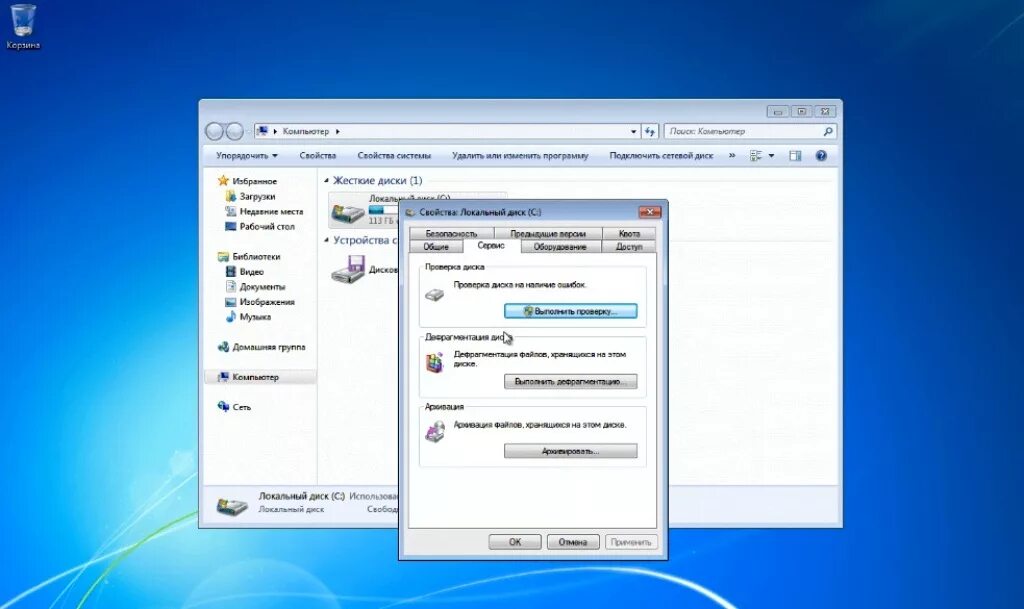Collapse the Жесткие диски group

coord(327,180)
